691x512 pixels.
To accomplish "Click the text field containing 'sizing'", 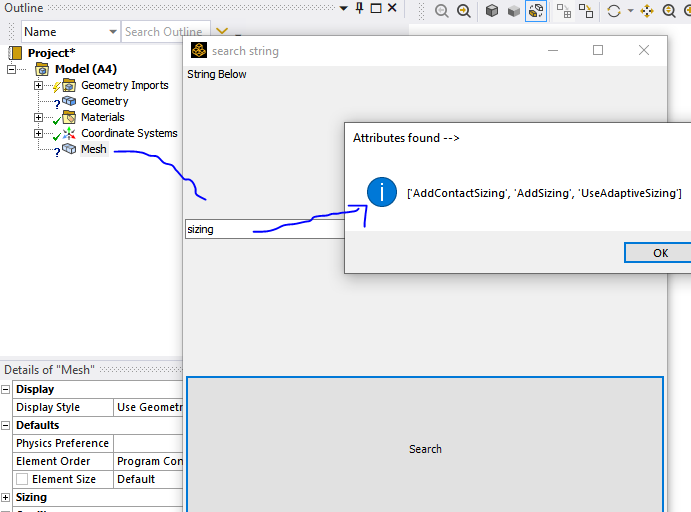I will 265,229.
